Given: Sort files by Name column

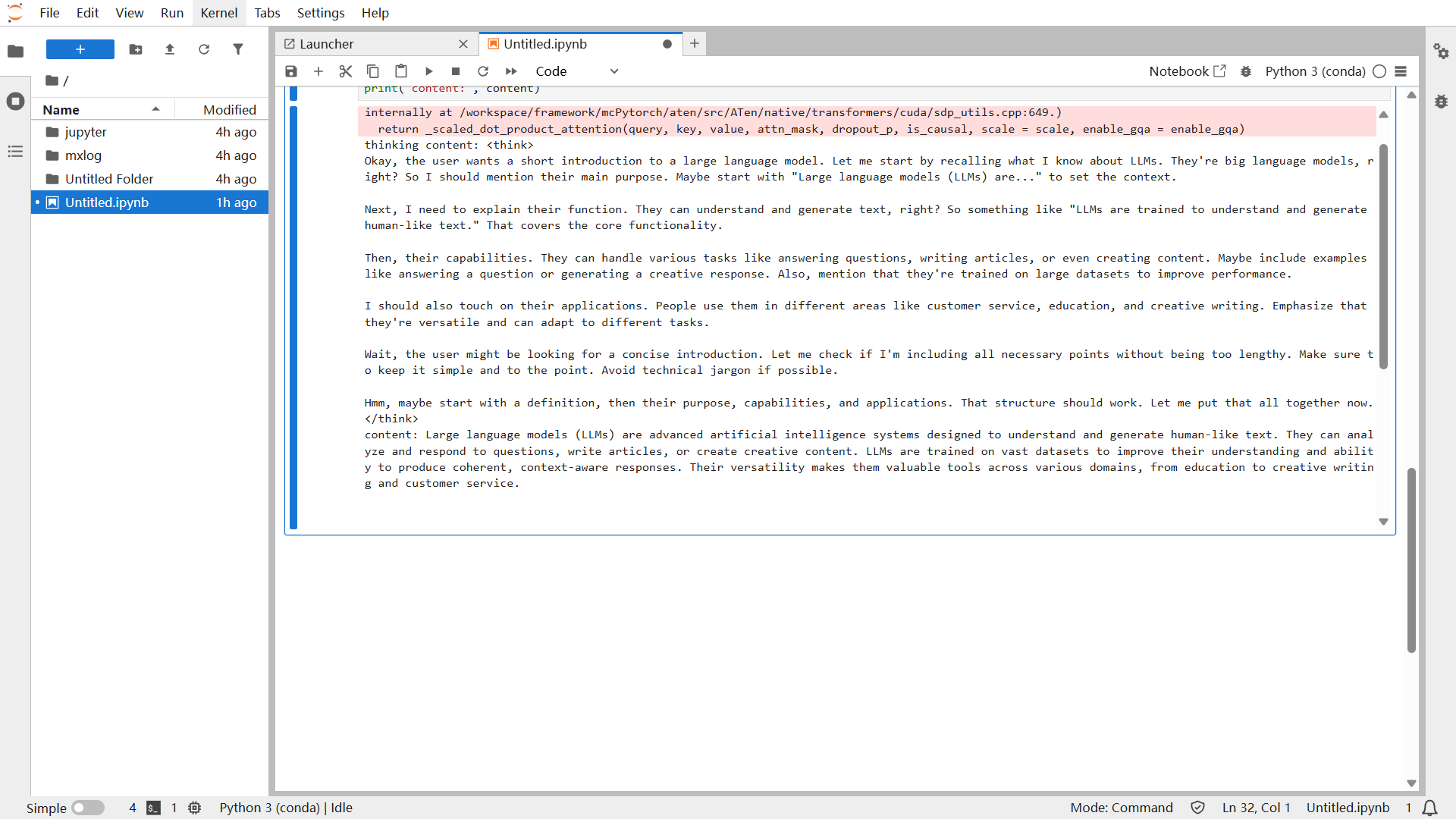Looking at the screenshot, I should [102, 109].
